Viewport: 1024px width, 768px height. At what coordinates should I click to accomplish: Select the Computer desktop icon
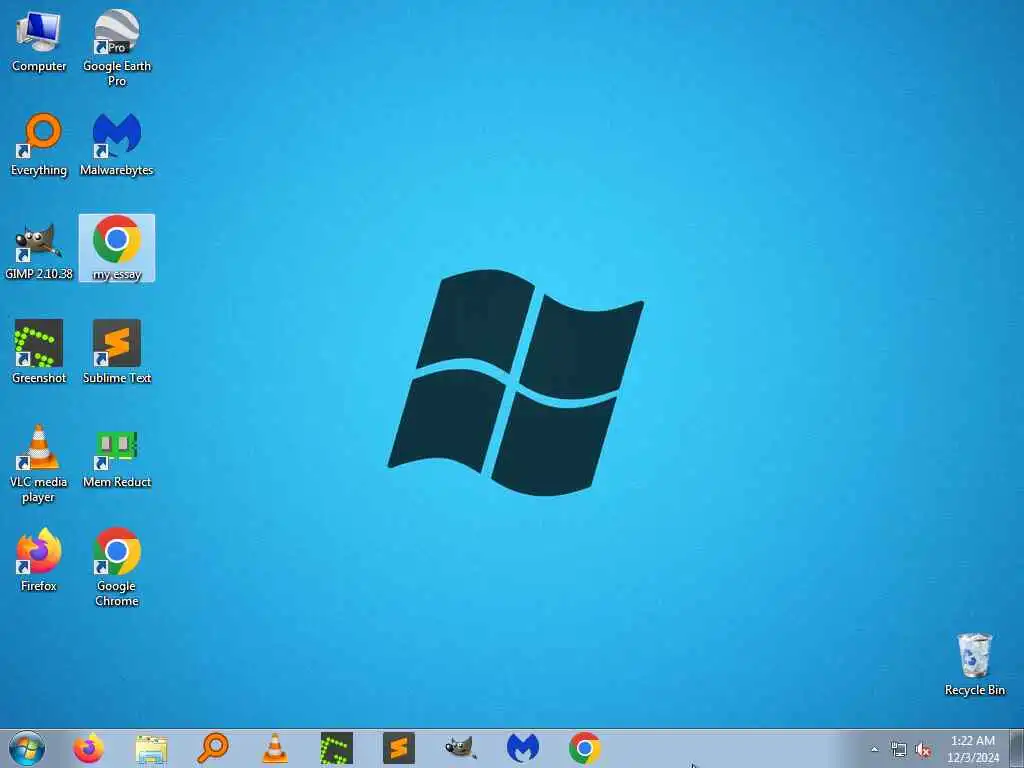point(39,42)
